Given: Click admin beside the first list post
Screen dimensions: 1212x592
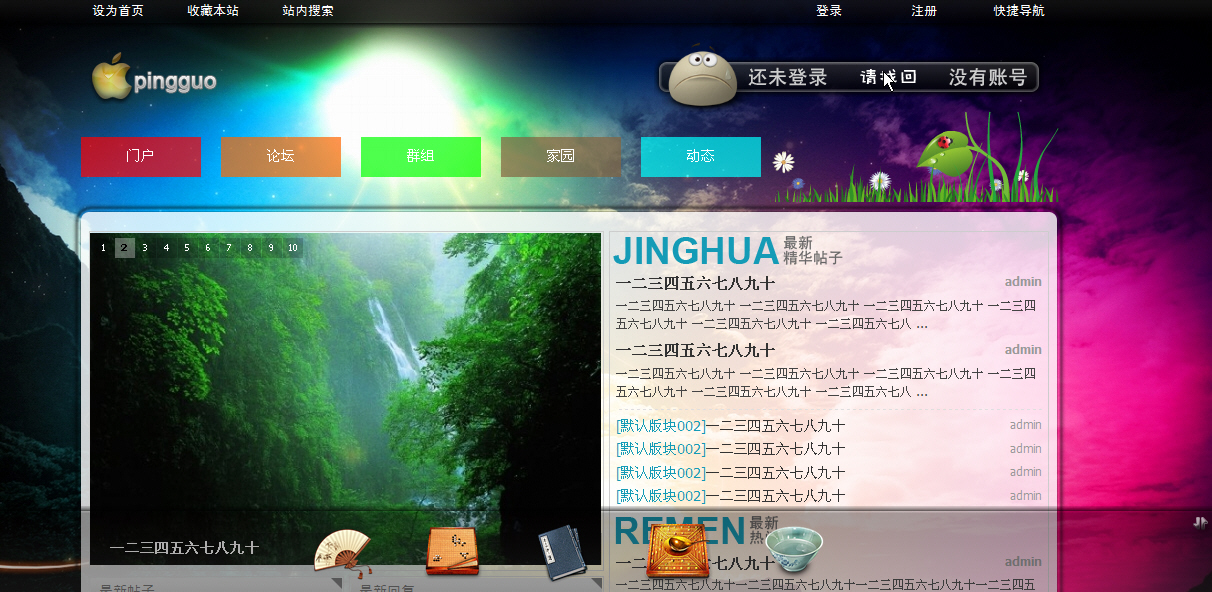Looking at the screenshot, I should point(1025,425).
